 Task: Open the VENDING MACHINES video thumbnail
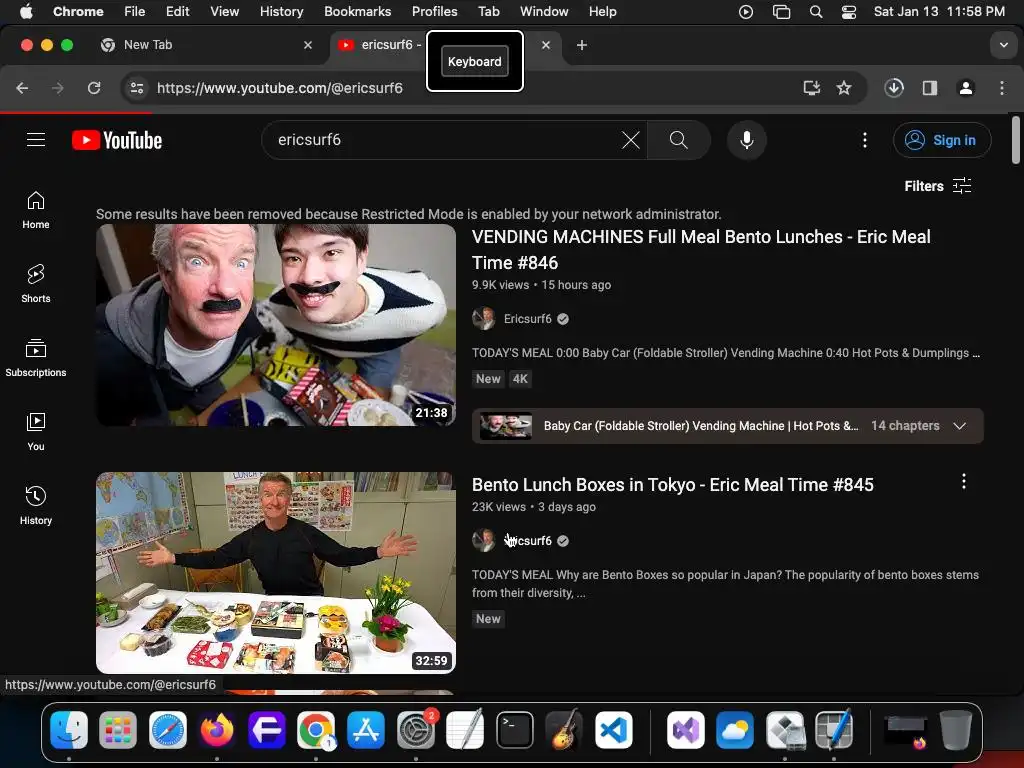coord(276,325)
